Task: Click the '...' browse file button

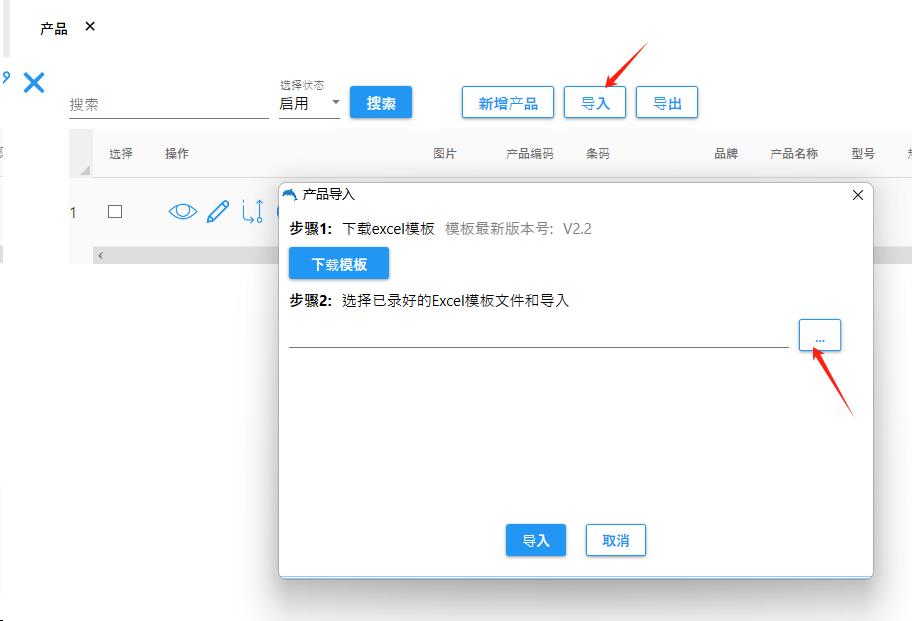Action: [x=820, y=336]
